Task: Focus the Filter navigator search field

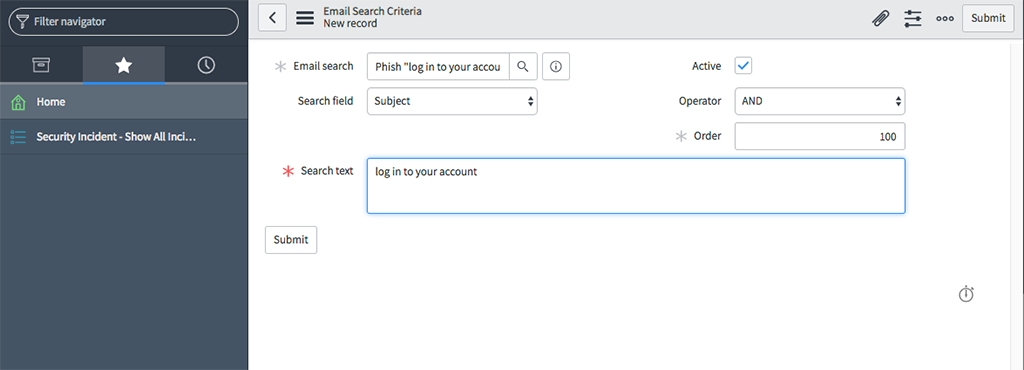Action: (123, 22)
